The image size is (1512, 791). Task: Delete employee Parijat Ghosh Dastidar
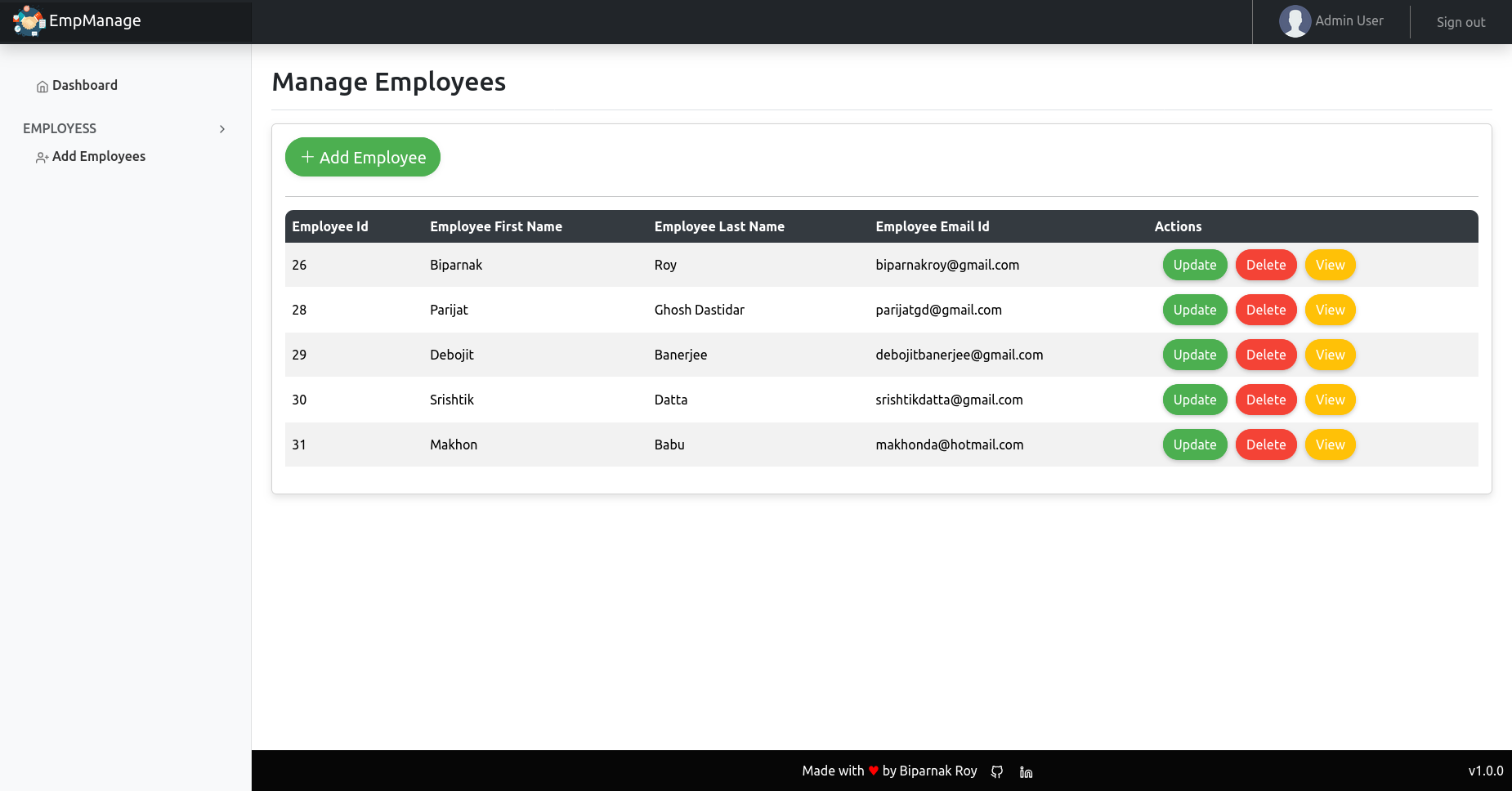(1265, 310)
